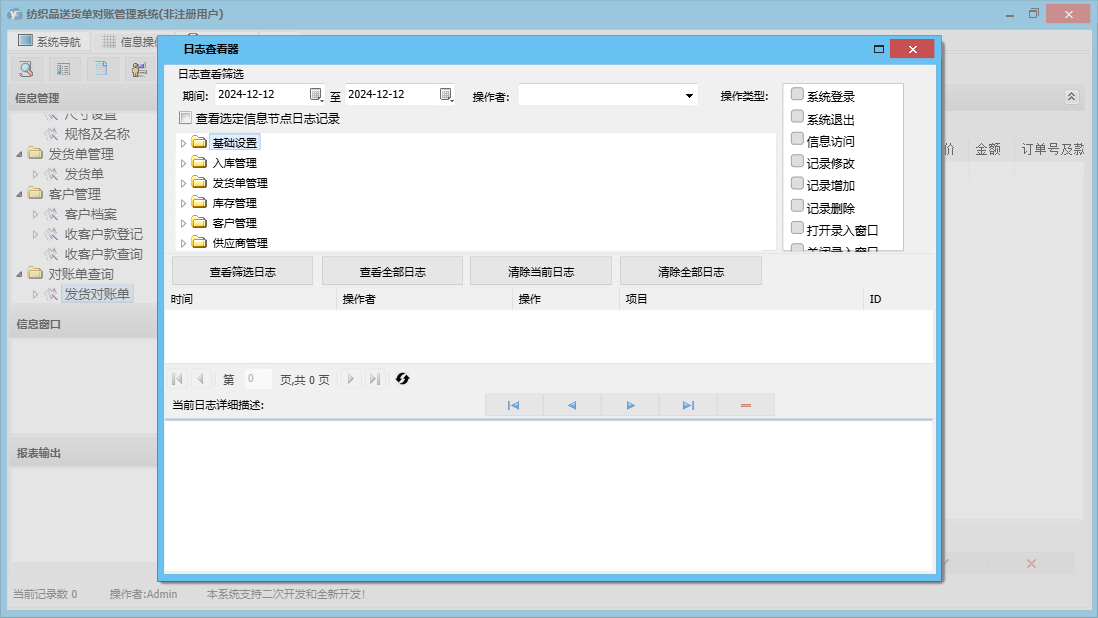
Task: Check the 信息访问 operation type
Action: click(x=797, y=139)
